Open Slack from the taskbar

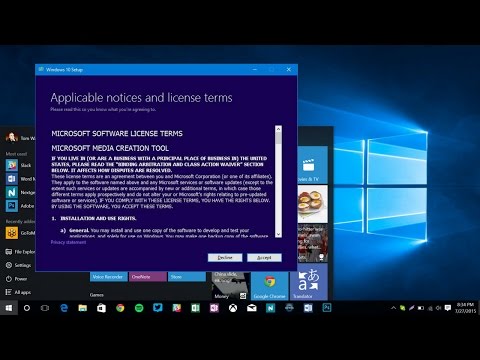point(177,308)
